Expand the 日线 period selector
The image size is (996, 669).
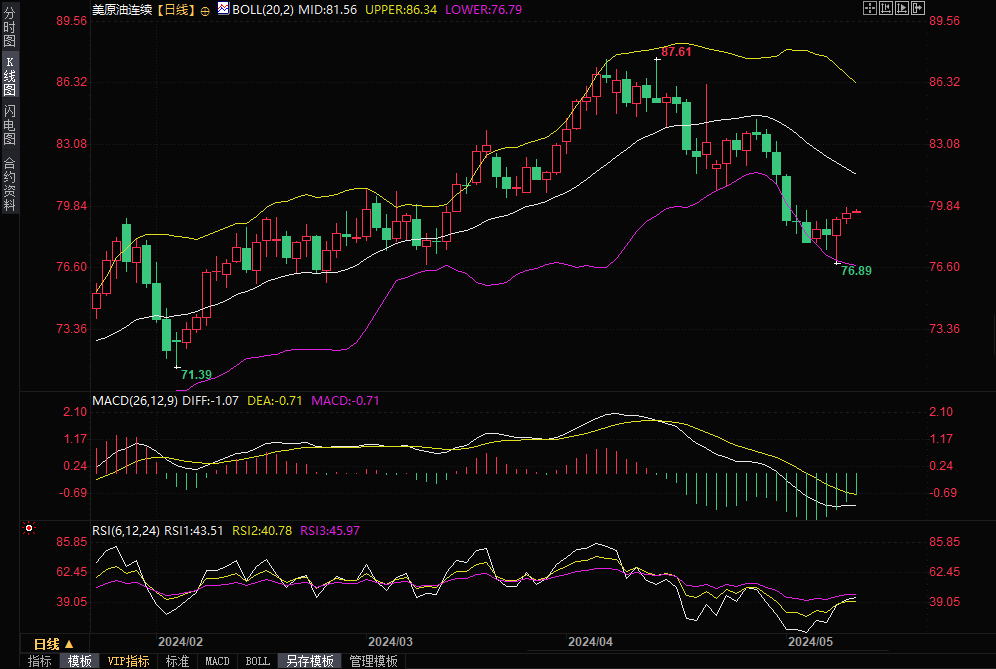coord(53,643)
